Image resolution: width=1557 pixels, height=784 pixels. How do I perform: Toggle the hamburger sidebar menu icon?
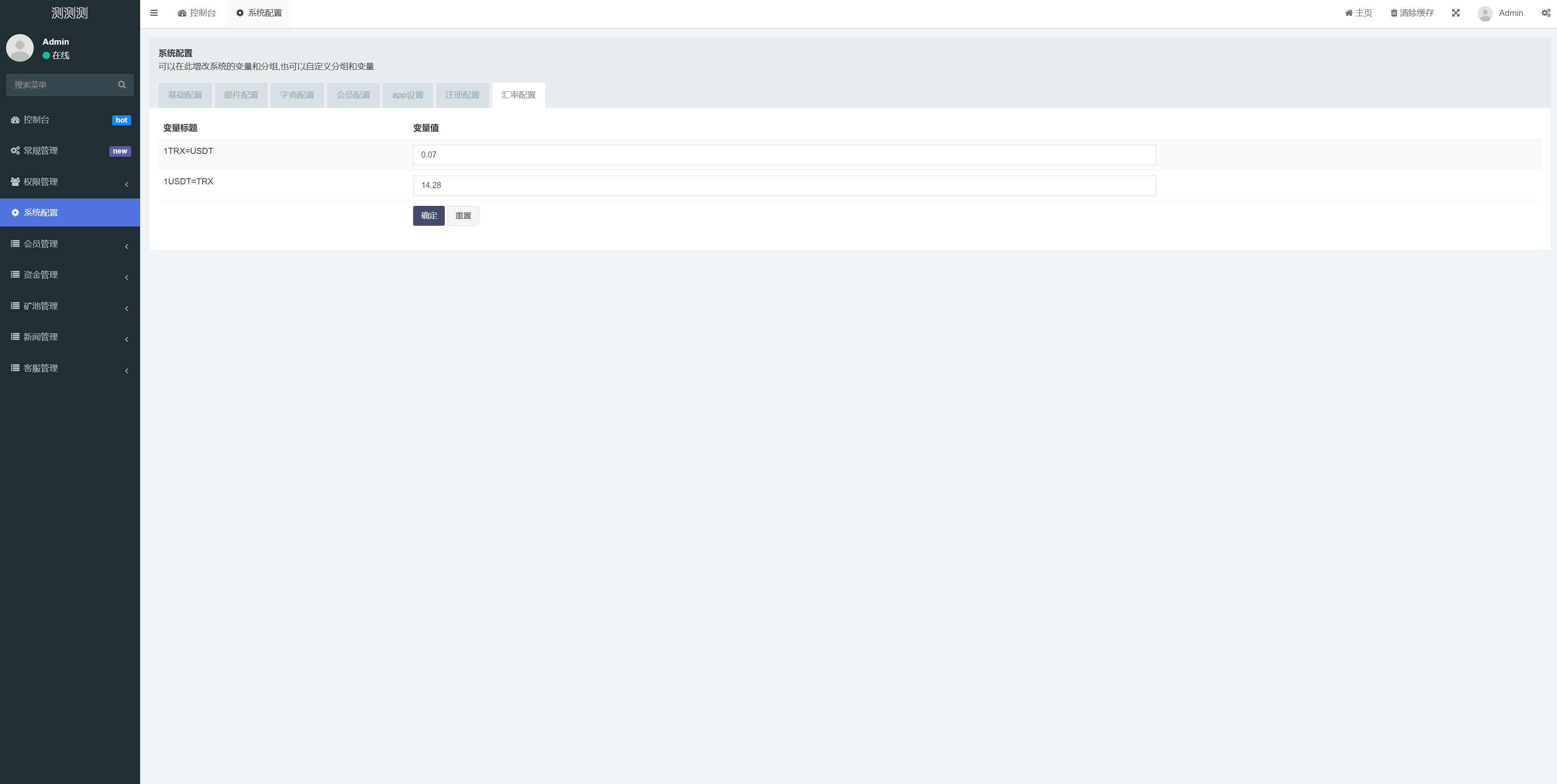click(x=154, y=13)
